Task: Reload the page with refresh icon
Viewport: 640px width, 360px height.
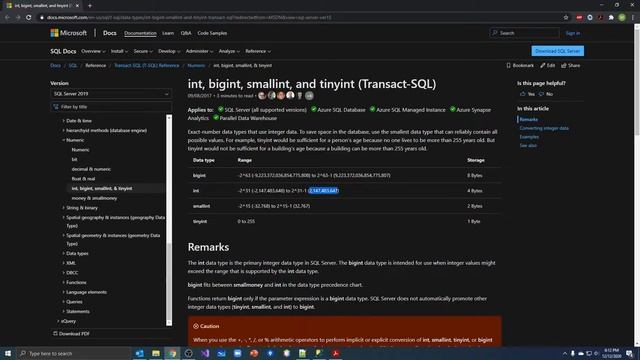Action: coord(29,17)
